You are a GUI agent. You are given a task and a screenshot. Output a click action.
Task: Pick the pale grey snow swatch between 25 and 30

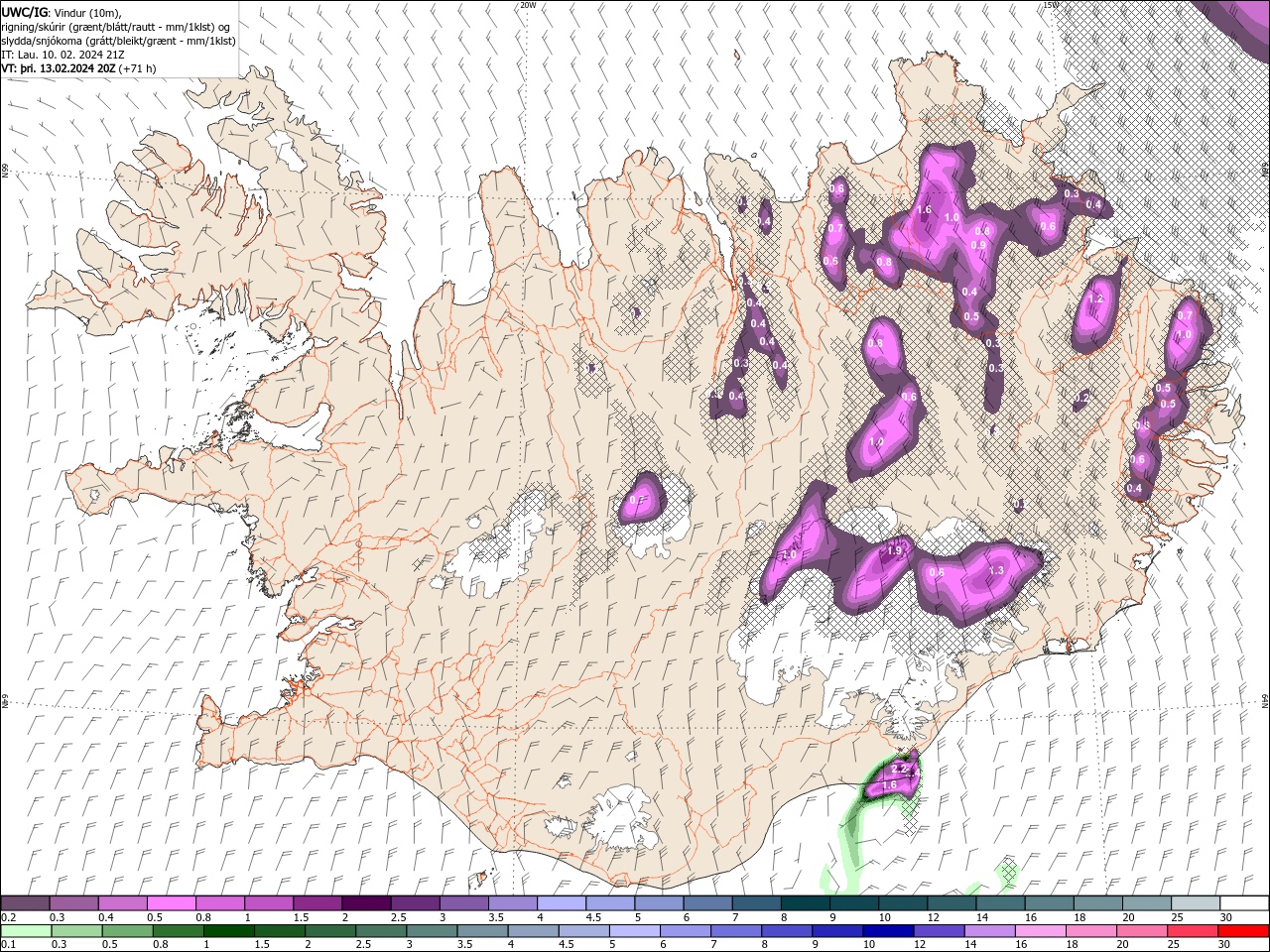click(x=1197, y=903)
